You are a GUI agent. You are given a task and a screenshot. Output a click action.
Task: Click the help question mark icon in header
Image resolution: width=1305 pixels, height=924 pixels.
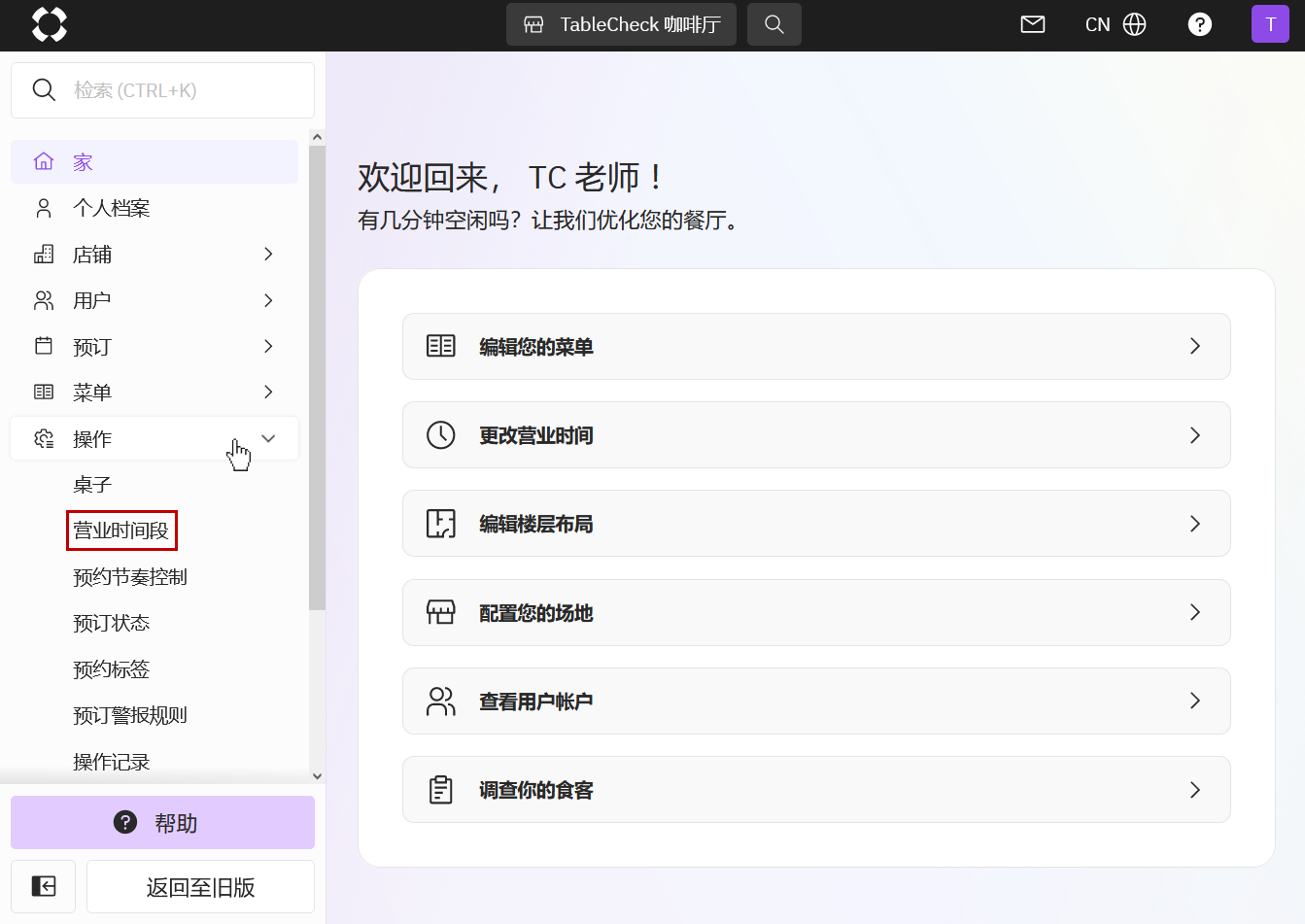pos(1200,24)
